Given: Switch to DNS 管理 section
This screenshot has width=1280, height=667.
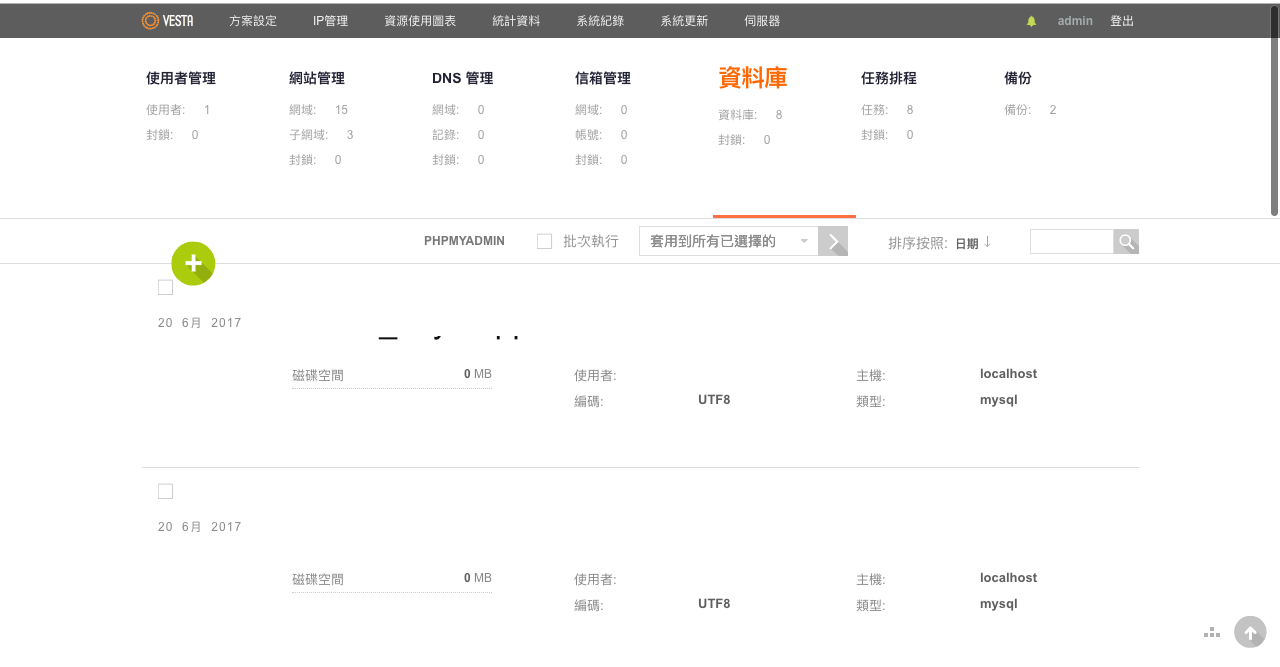Looking at the screenshot, I should pos(463,78).
